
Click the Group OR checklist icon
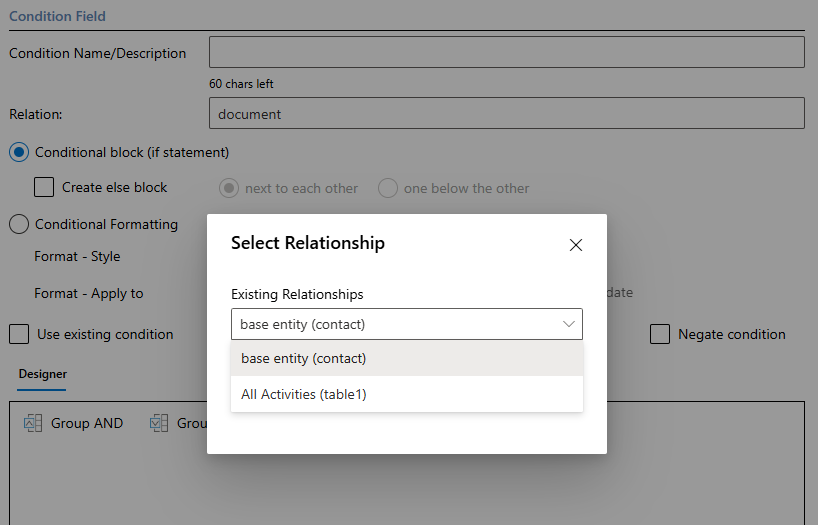(159, 423)
